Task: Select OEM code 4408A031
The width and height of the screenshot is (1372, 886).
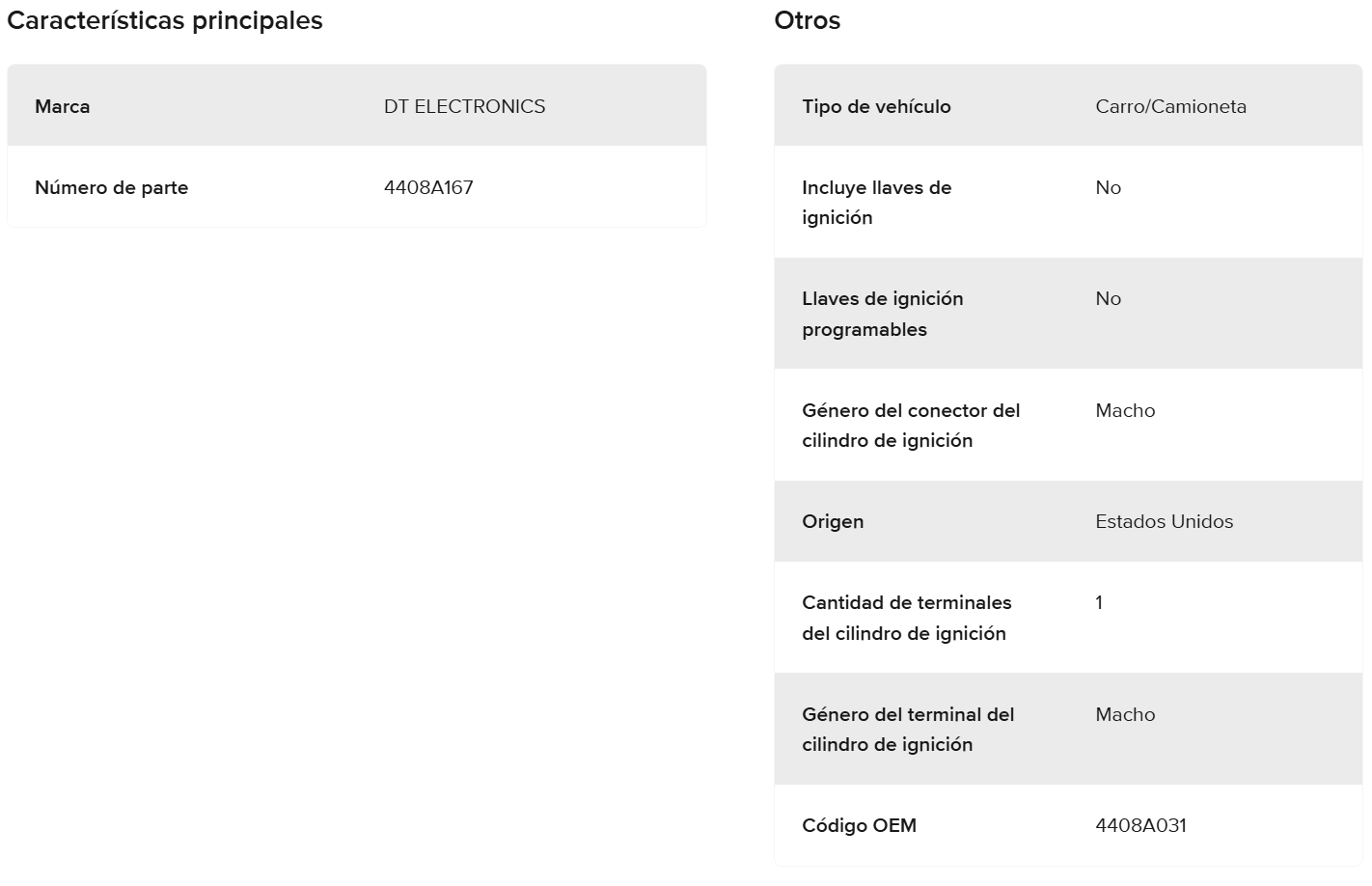Action: pyautogui.click(x=1140, y=825)
